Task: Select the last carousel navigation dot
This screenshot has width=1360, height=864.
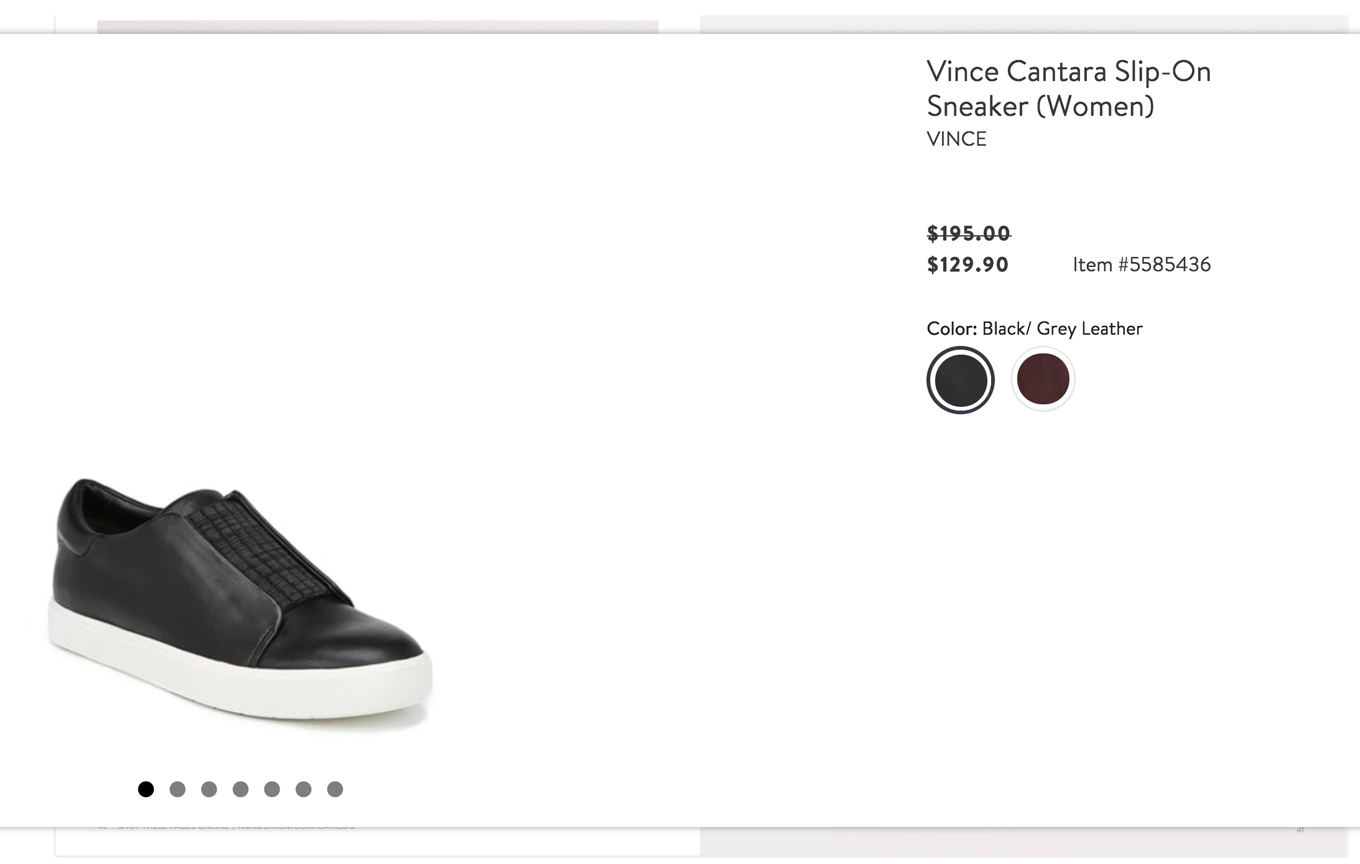Action: 335,789
